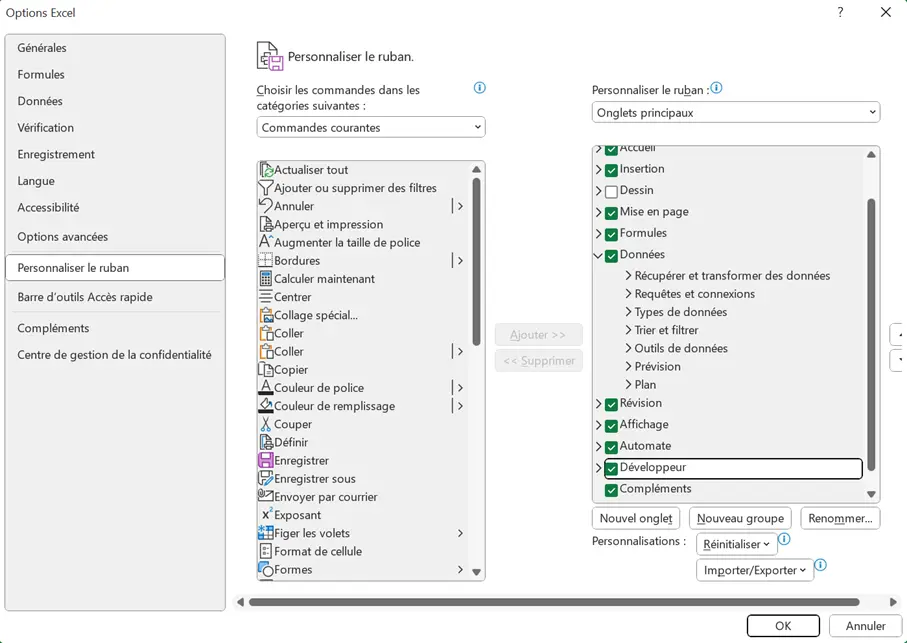Collapse the Données tree node

599,255
